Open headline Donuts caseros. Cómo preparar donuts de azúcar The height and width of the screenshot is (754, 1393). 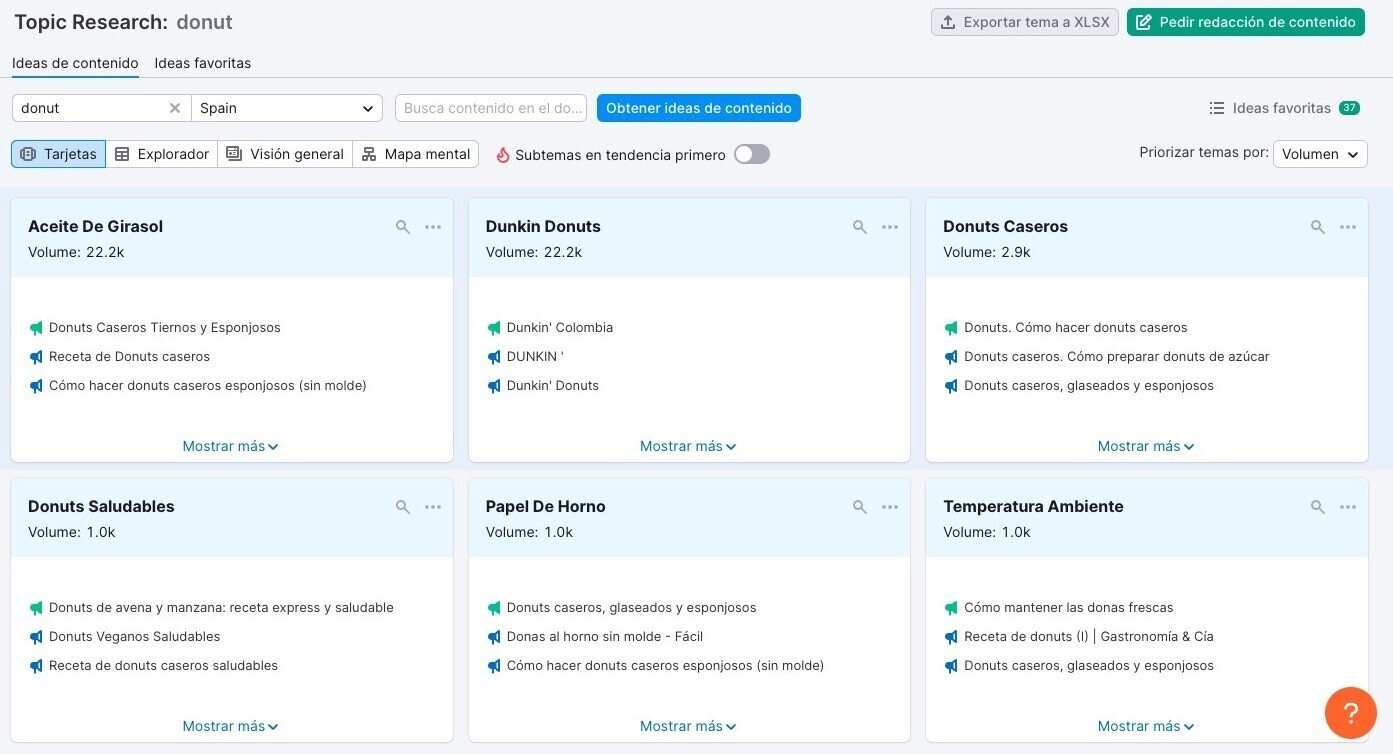pos(1117,357)
